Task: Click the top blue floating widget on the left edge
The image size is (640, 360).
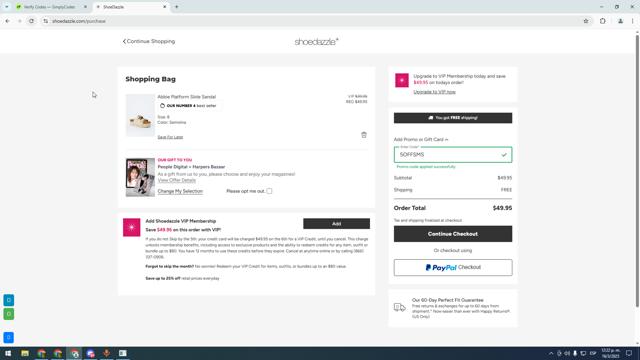Action: [x=9, y=300]
